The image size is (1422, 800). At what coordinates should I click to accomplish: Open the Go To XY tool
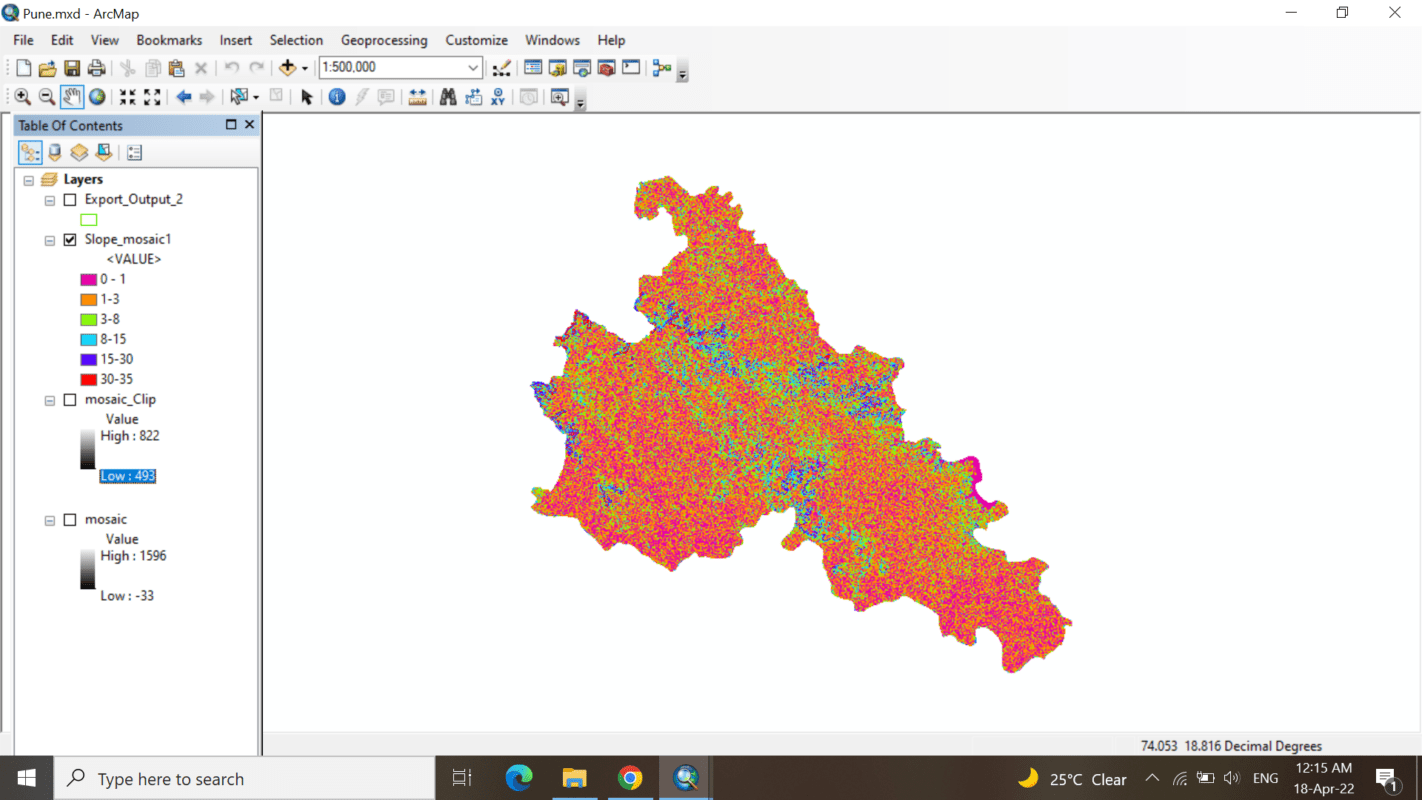click(x=497, y=97)
